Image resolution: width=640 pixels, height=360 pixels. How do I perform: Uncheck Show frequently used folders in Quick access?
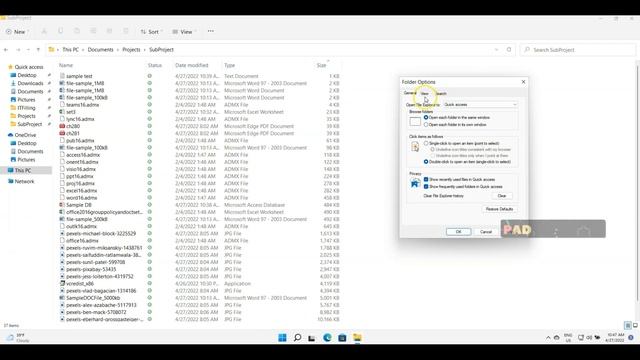(x=426, y=187)
